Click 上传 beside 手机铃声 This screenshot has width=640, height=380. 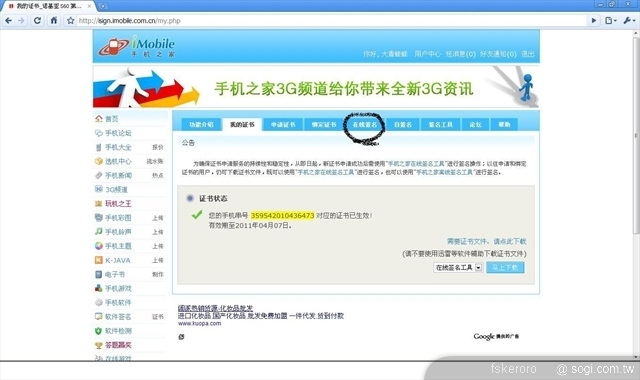158,232
